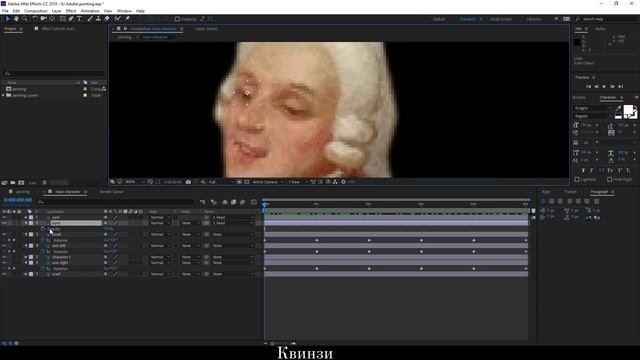Click the white fill color swatch

(x=629, y=109)
